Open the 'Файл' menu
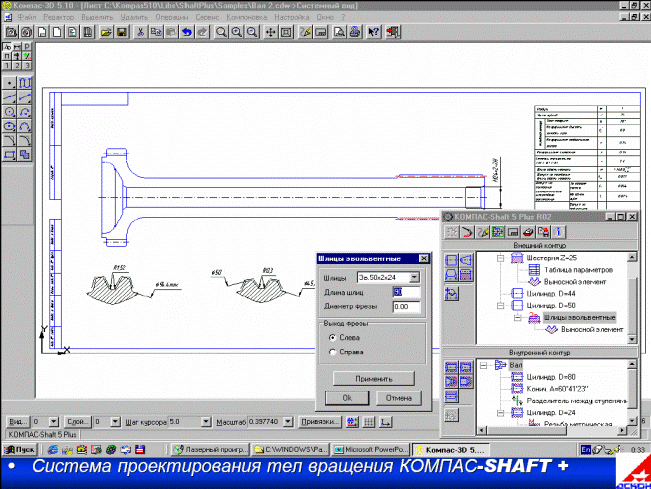The height and width of the screenshot is (489, 651). [x=27, y=17]
